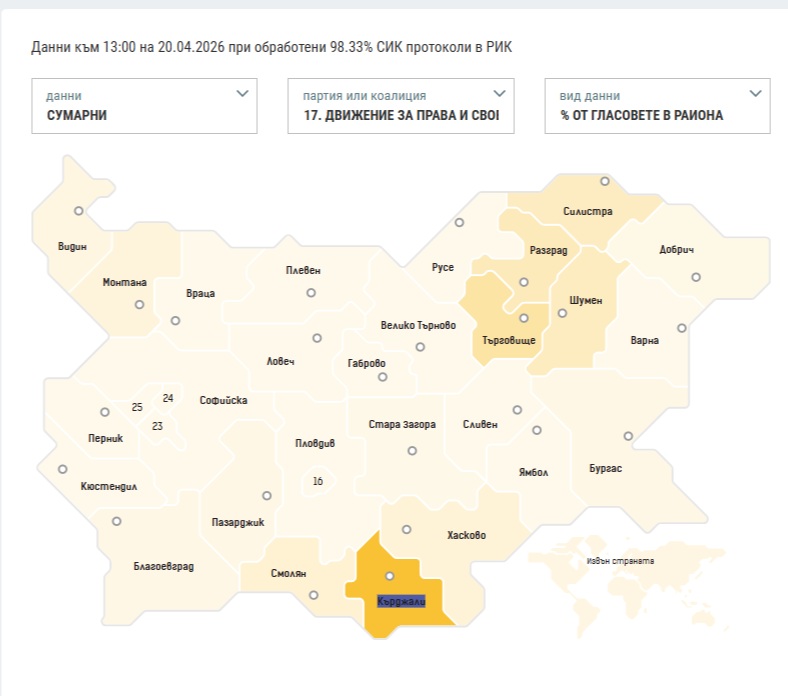Click Plovdiv city district number 16
Image resolution: width=788 pixels, height=696 pixels.
coord(318,481)
